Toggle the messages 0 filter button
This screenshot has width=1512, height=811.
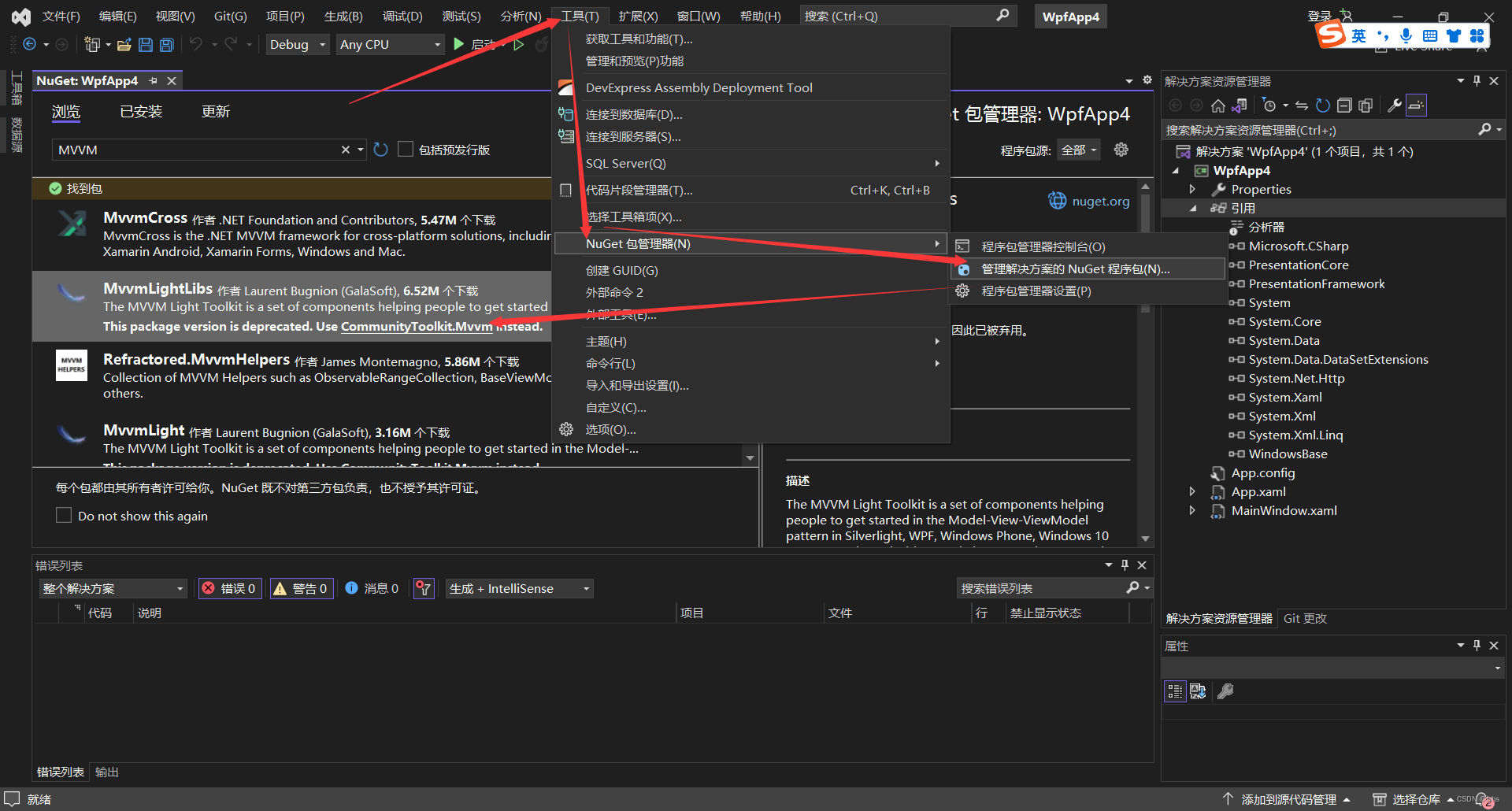tap(372, 588)
